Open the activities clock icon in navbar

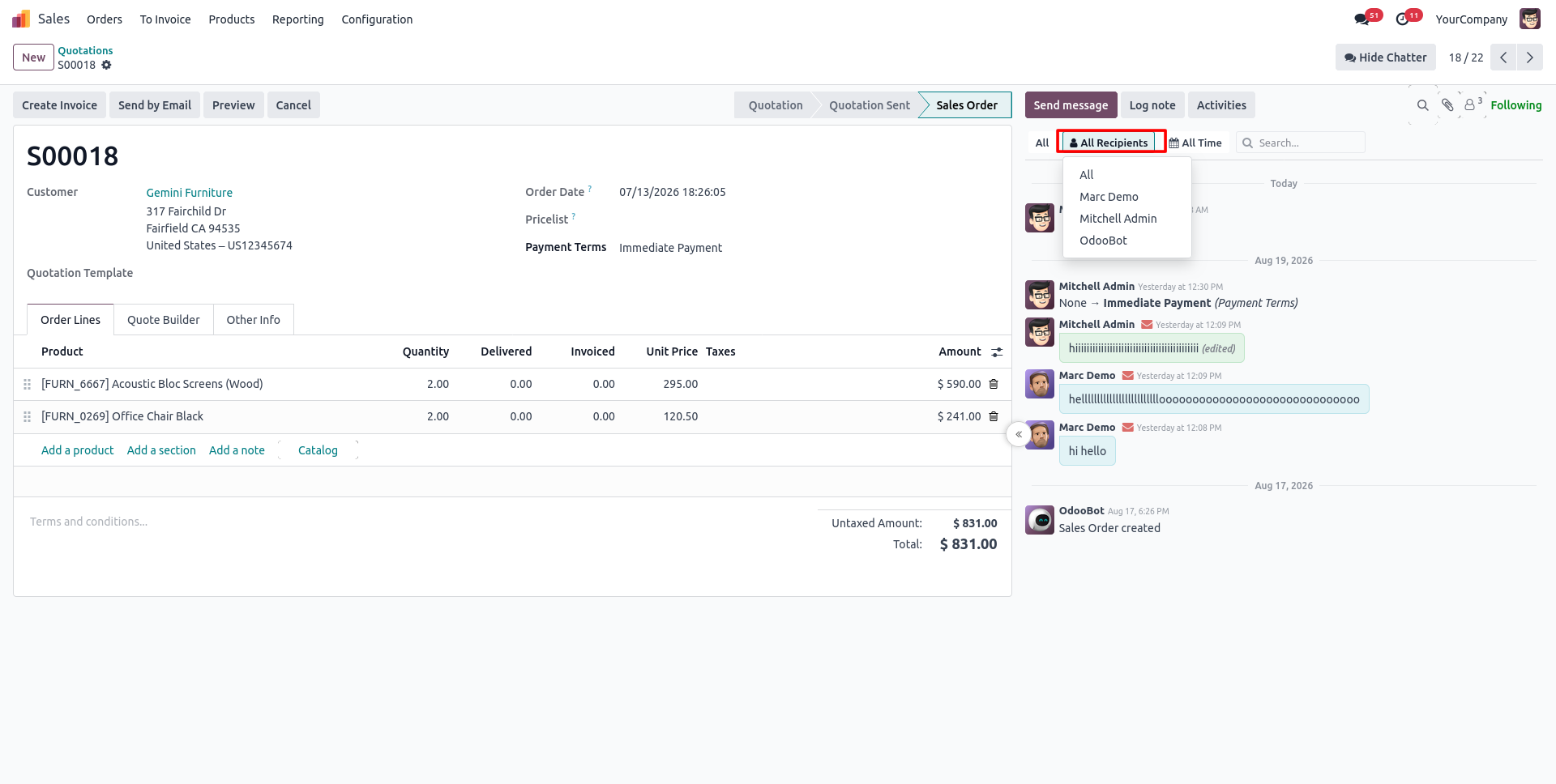[1403, 19]
